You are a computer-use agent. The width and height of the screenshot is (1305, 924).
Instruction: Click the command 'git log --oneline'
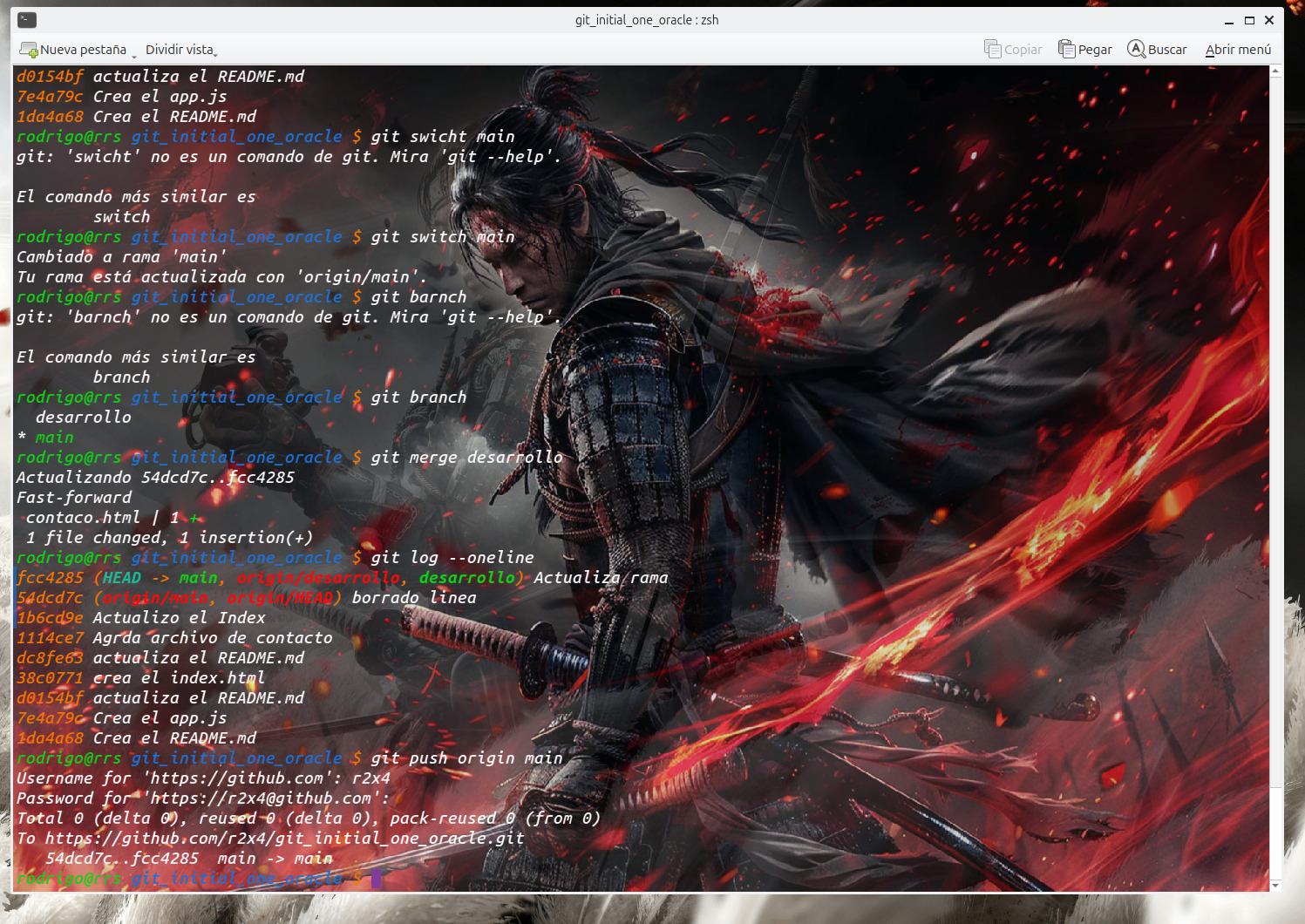(x=452, y=558)
